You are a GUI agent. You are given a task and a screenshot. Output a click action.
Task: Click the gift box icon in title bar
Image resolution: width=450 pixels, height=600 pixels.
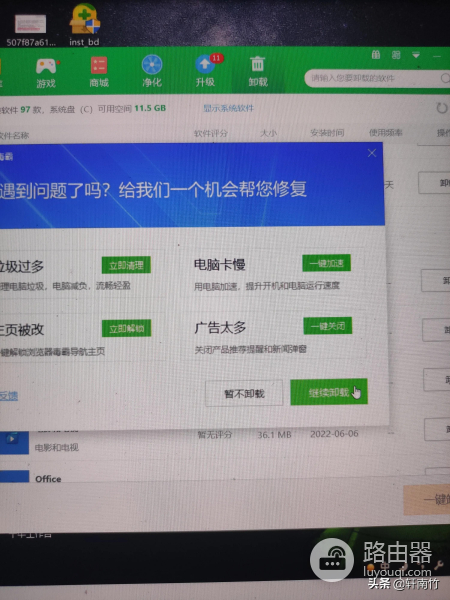(376, 55)
